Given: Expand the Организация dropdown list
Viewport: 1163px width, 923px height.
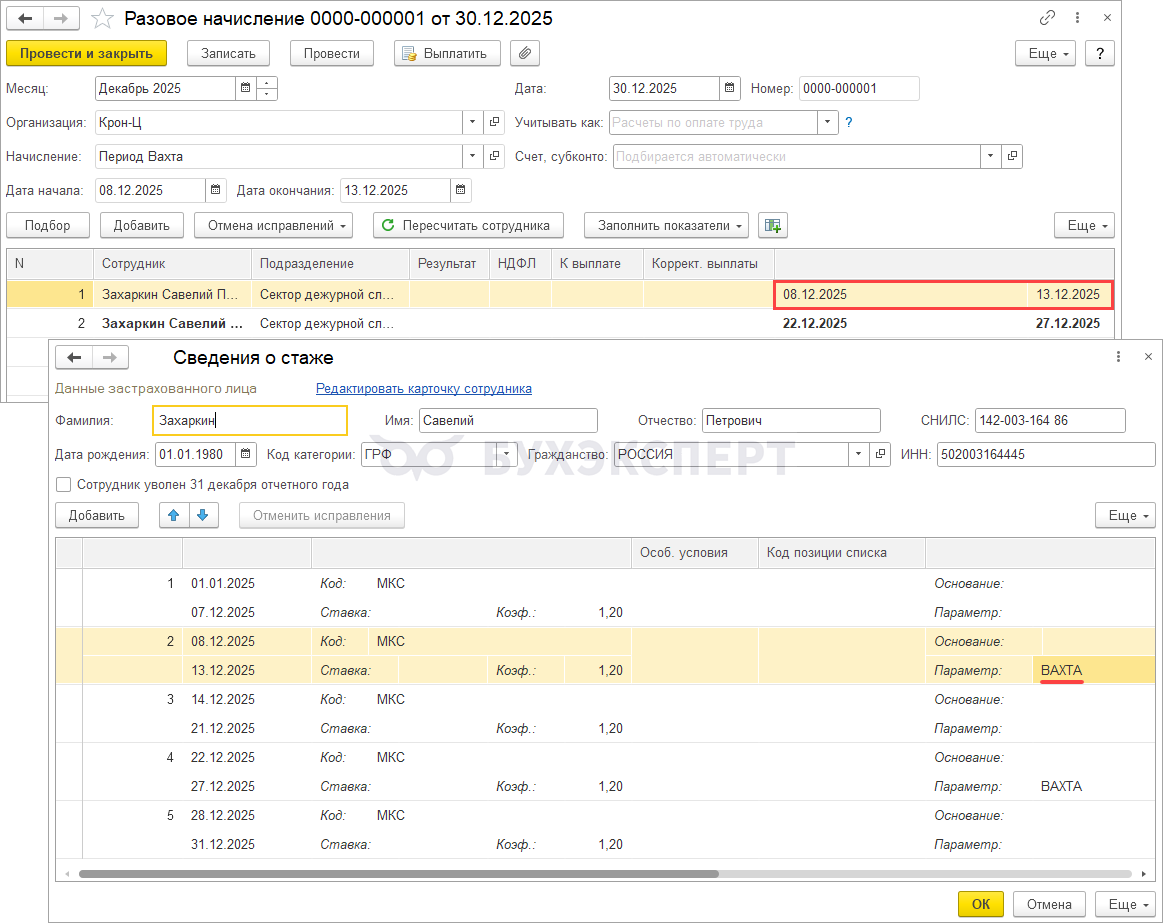Looking at the screenshot, I should (x=472, y=122).
